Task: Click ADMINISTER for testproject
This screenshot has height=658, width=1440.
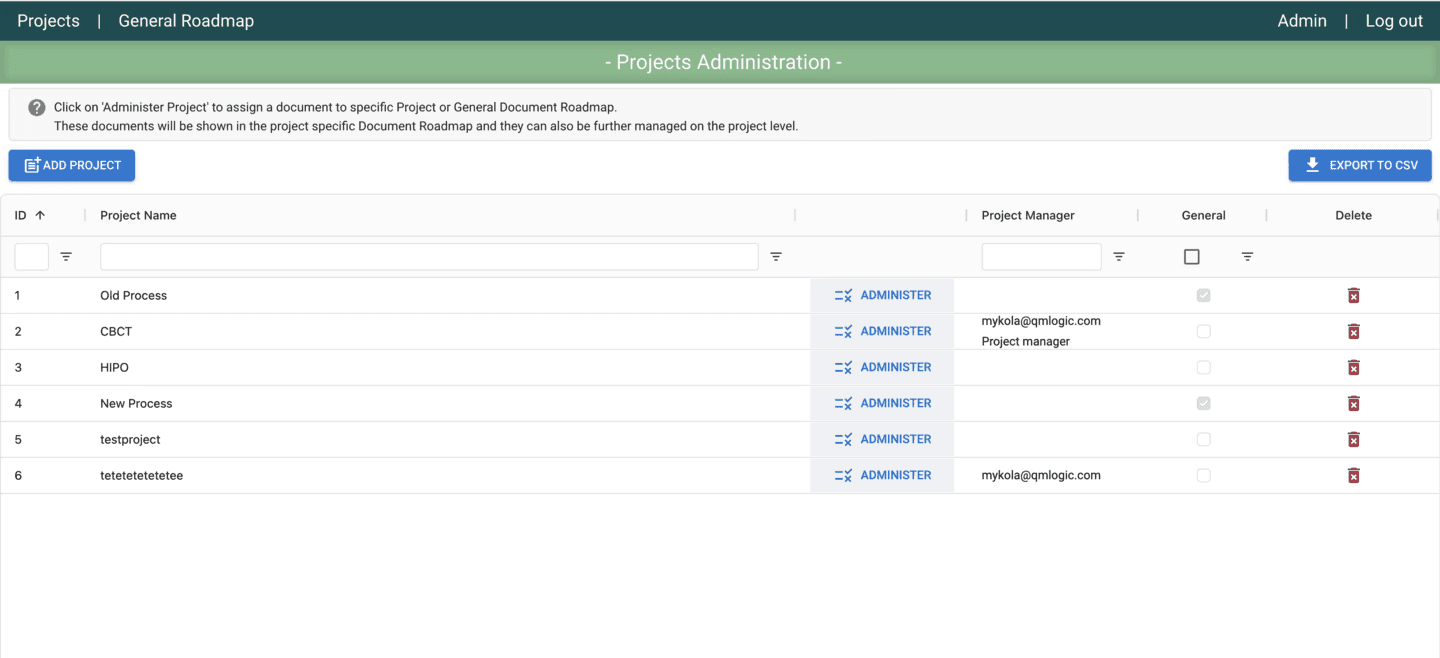Action: point(882,439)
